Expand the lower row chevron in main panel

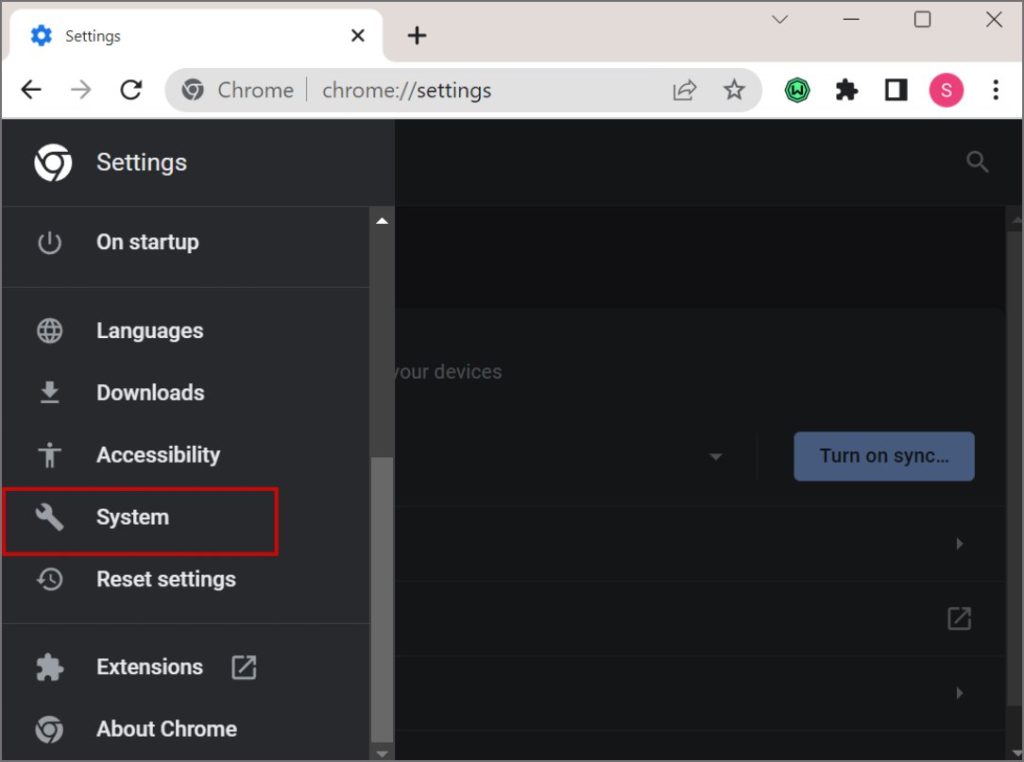click(959, 693)
